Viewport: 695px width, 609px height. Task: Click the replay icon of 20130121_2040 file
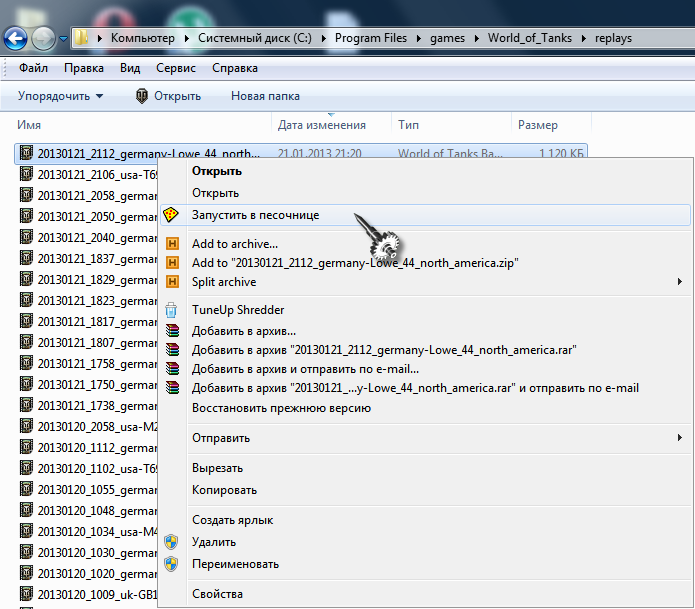(27, 237)
